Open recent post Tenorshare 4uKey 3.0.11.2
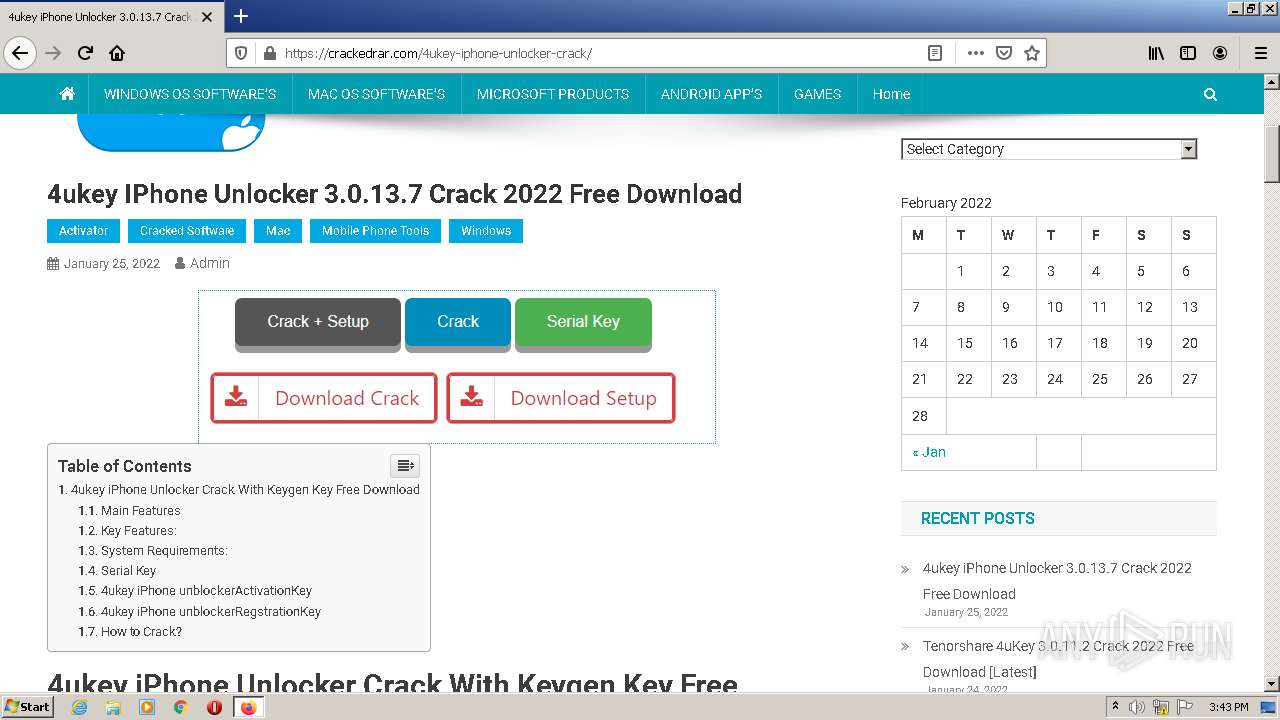This screenshot has height=720, width=1280. 1058,659
